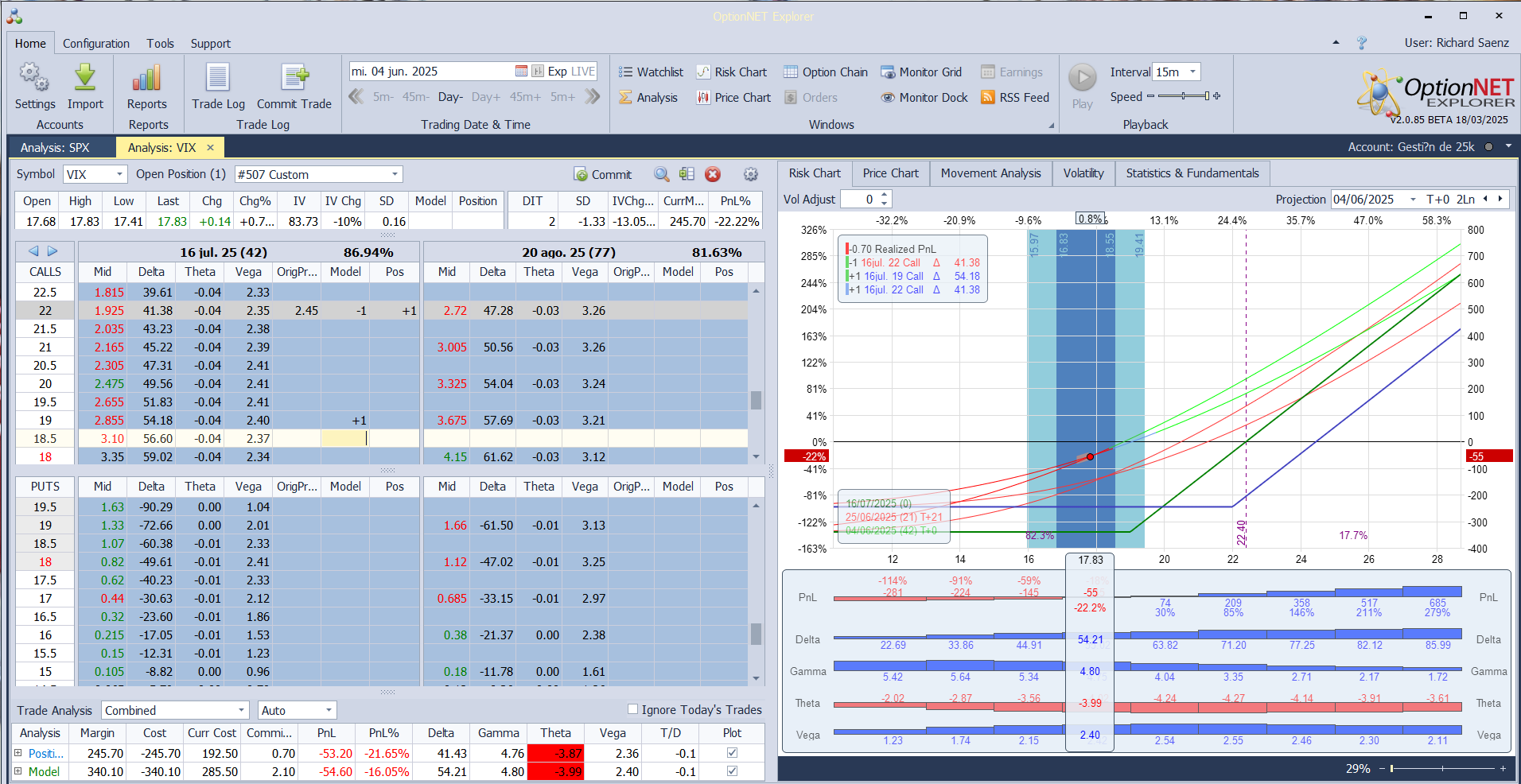Expand the Position analysis row
Viewport: 1521px width, 784px height.
tap(18, 752)
